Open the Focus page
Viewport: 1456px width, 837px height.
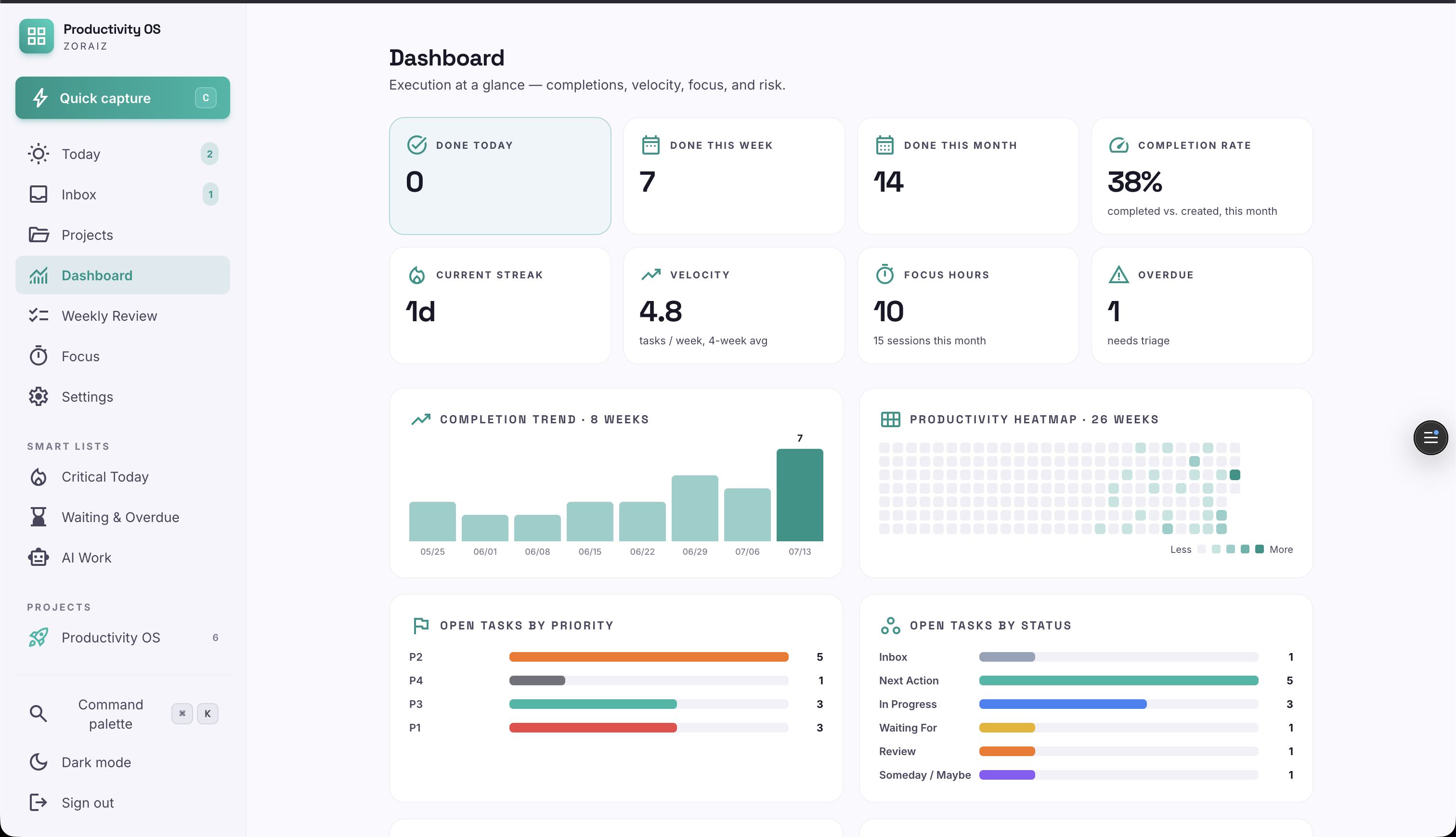point(123,356)
